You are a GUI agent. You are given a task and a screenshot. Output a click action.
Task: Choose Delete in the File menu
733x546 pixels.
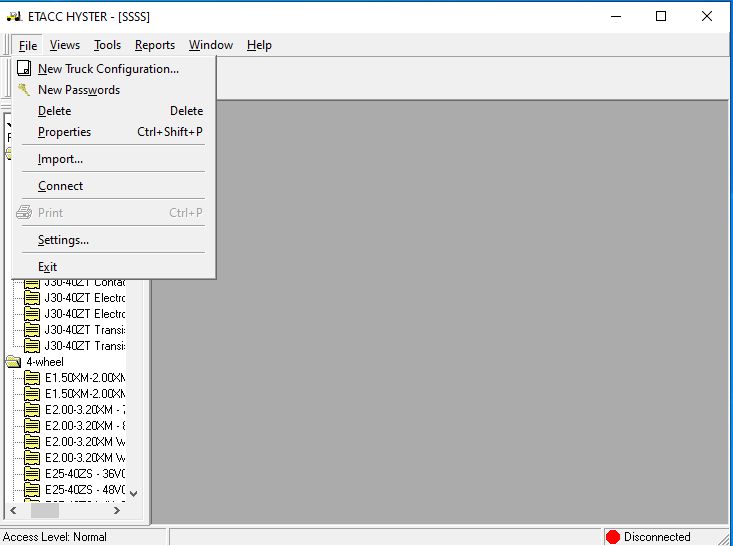tap(113, 111)
